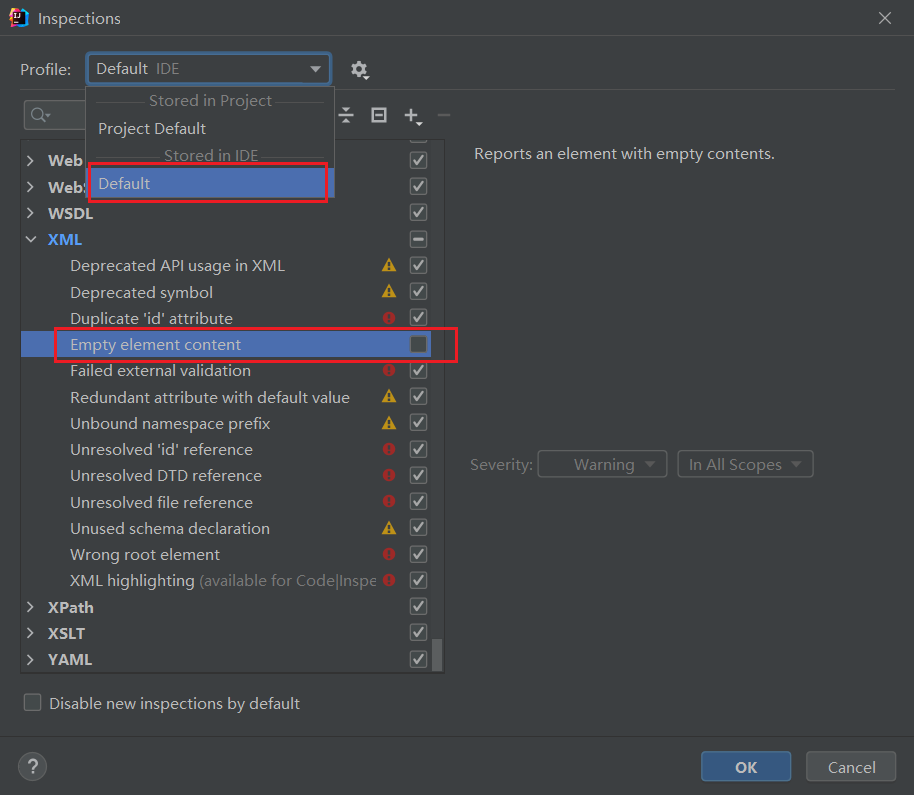The image size is (914, 795).
Task: Click error icon beside Duplicate 'id' attribute
Action: click(389, 318)
